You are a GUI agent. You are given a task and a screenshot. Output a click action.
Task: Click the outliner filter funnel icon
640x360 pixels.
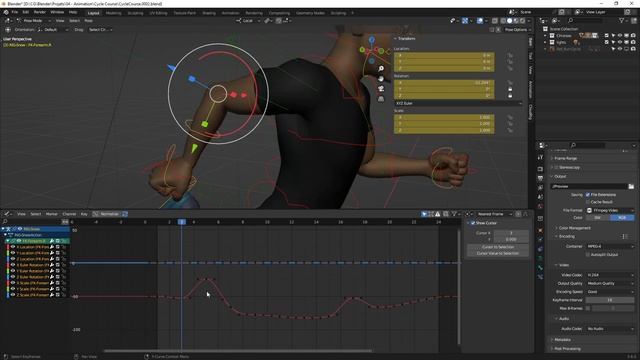(x=622, y=20)
